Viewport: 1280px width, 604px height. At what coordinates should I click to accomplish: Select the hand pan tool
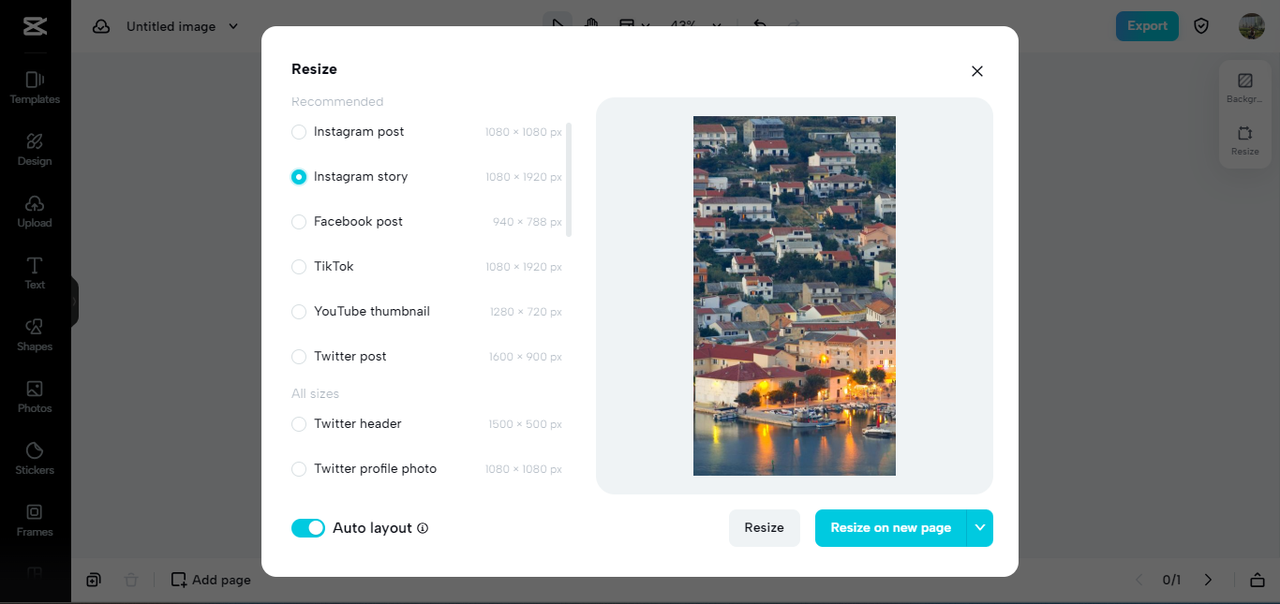[592, 26]
